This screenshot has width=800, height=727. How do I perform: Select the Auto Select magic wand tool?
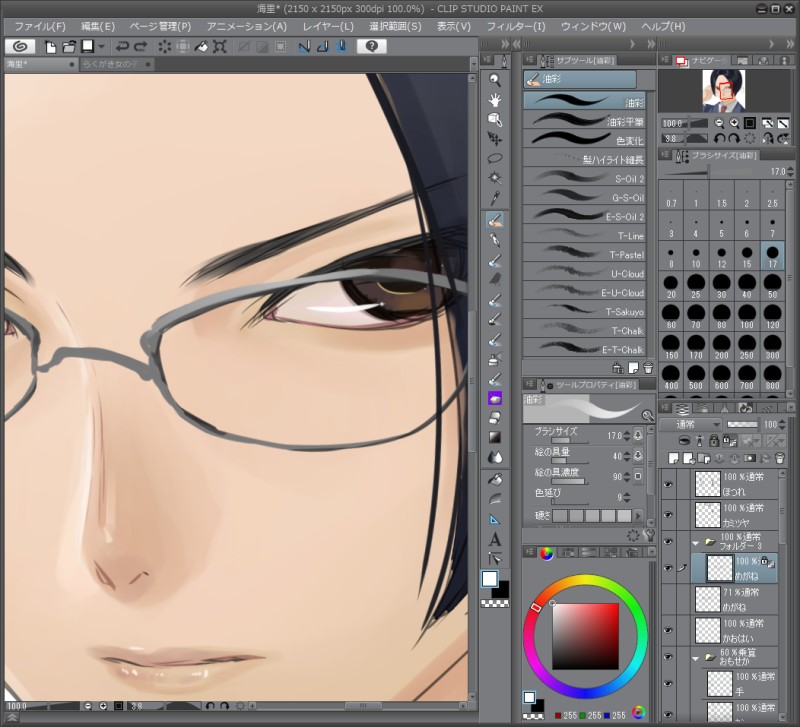[x=494, y=178]
